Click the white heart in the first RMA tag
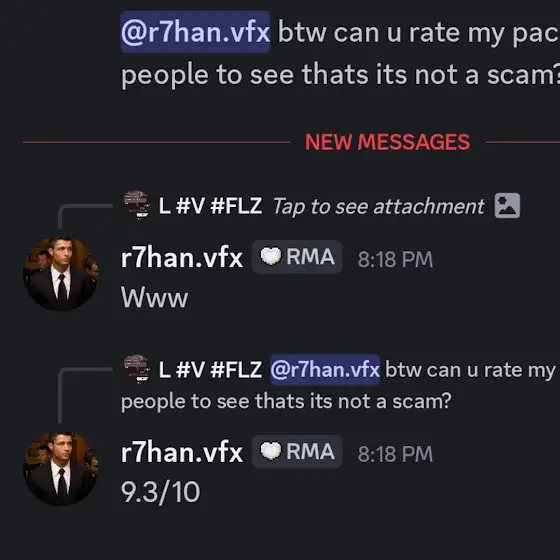 point(270,257)
